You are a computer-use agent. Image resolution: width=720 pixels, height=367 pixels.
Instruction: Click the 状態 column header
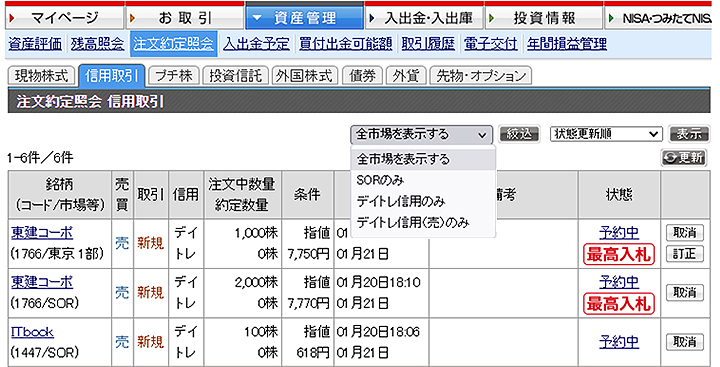[x=619, y=195]
